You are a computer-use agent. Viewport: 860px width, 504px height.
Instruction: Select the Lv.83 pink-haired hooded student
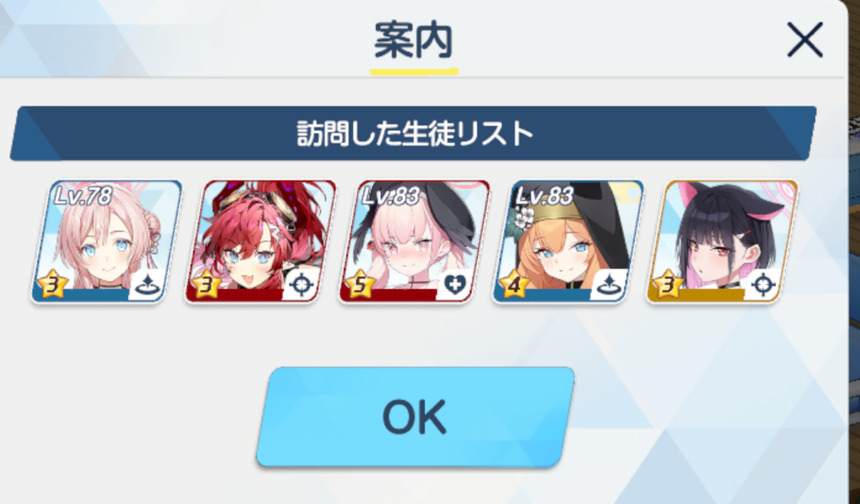tap(414, 241)
